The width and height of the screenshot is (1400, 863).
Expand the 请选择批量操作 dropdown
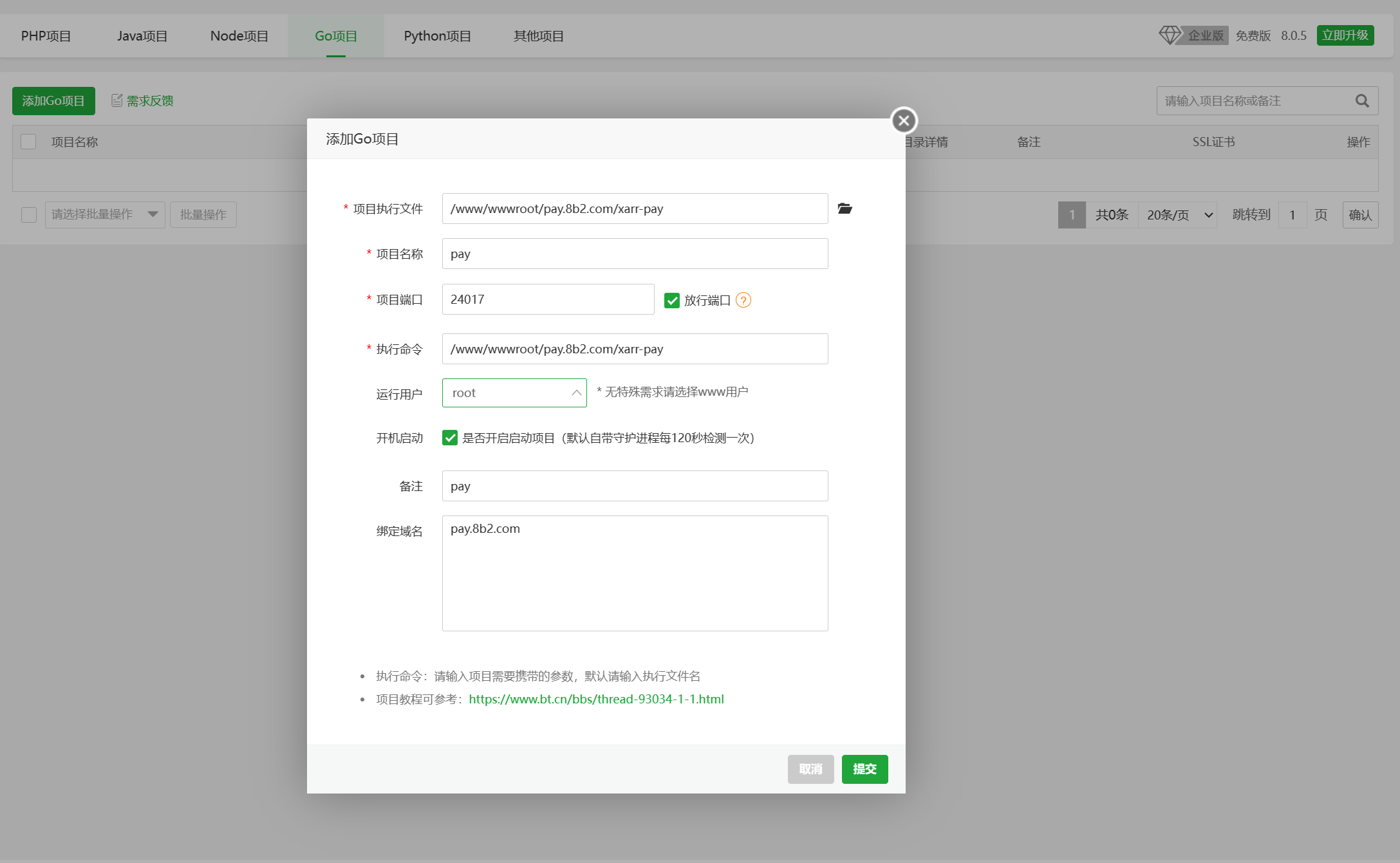click(104, 214)
